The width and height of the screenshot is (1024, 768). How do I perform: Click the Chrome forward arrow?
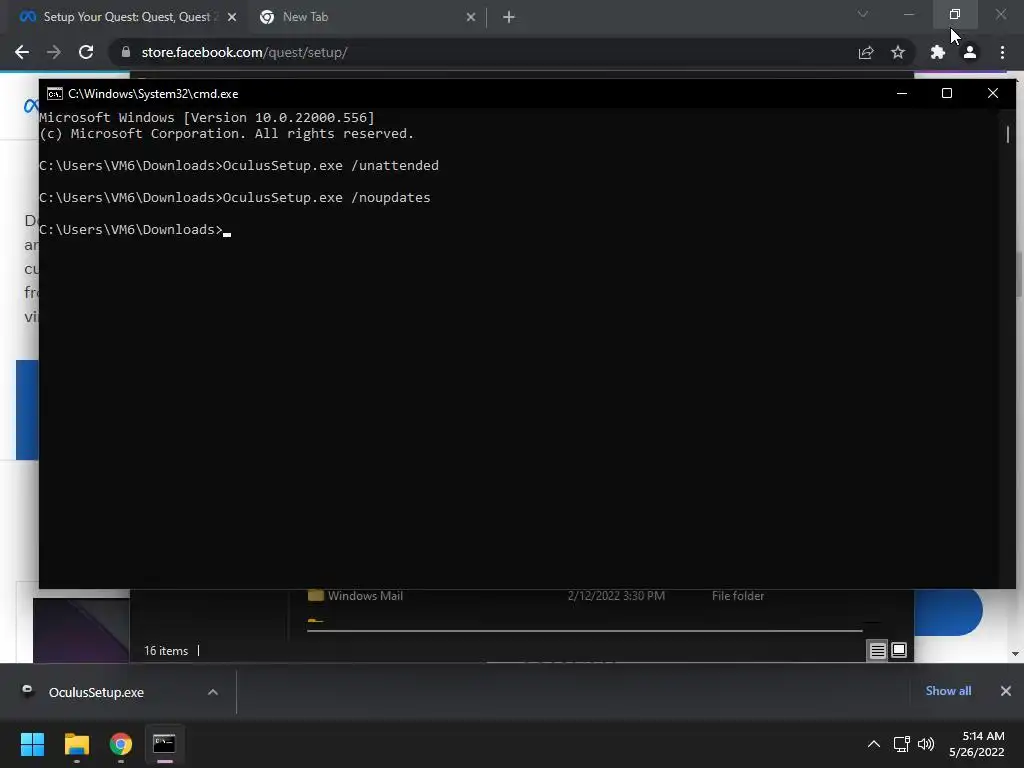tap(54, 52)
